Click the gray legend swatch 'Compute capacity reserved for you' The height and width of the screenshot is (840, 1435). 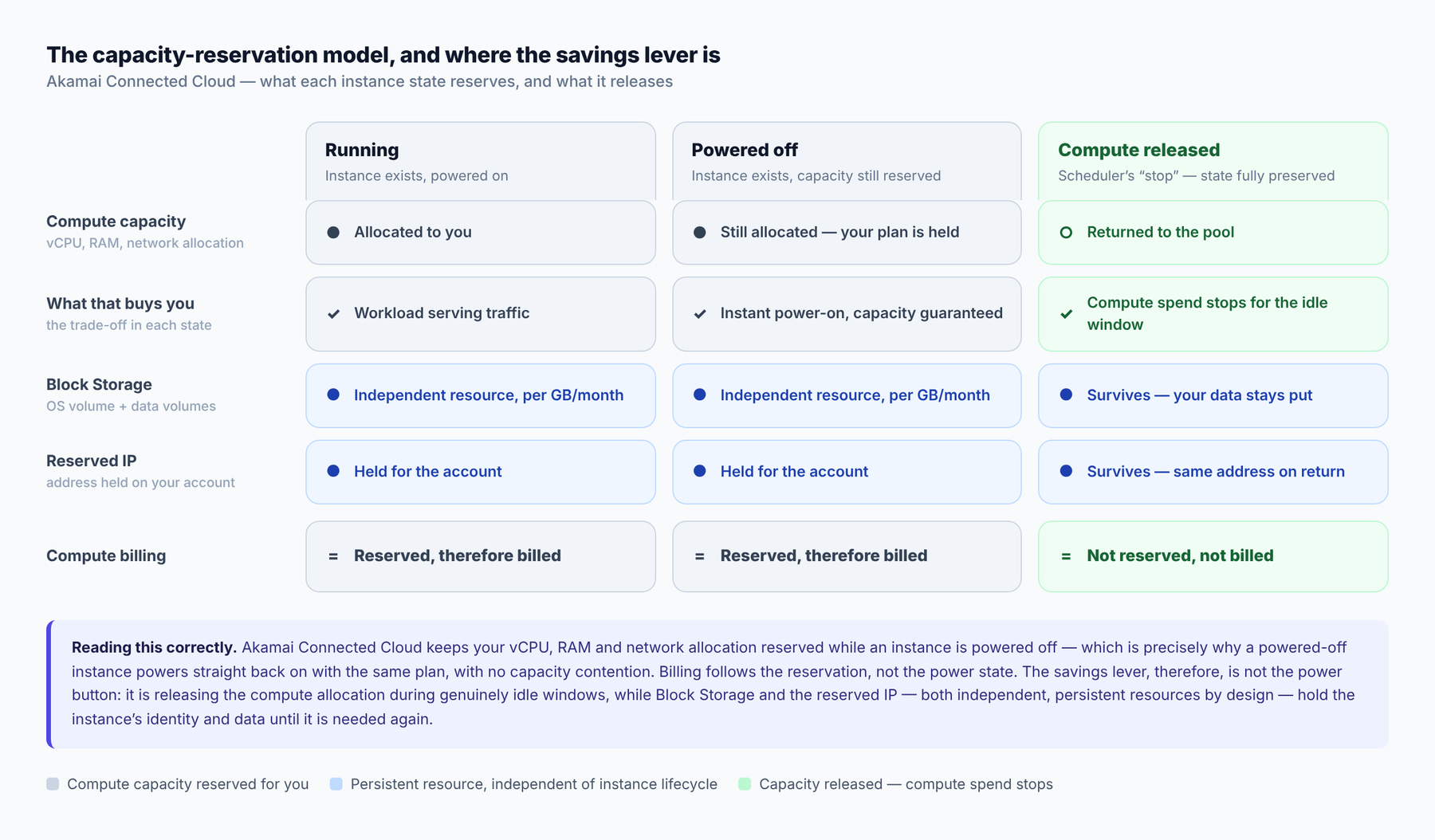coord(53,784)
